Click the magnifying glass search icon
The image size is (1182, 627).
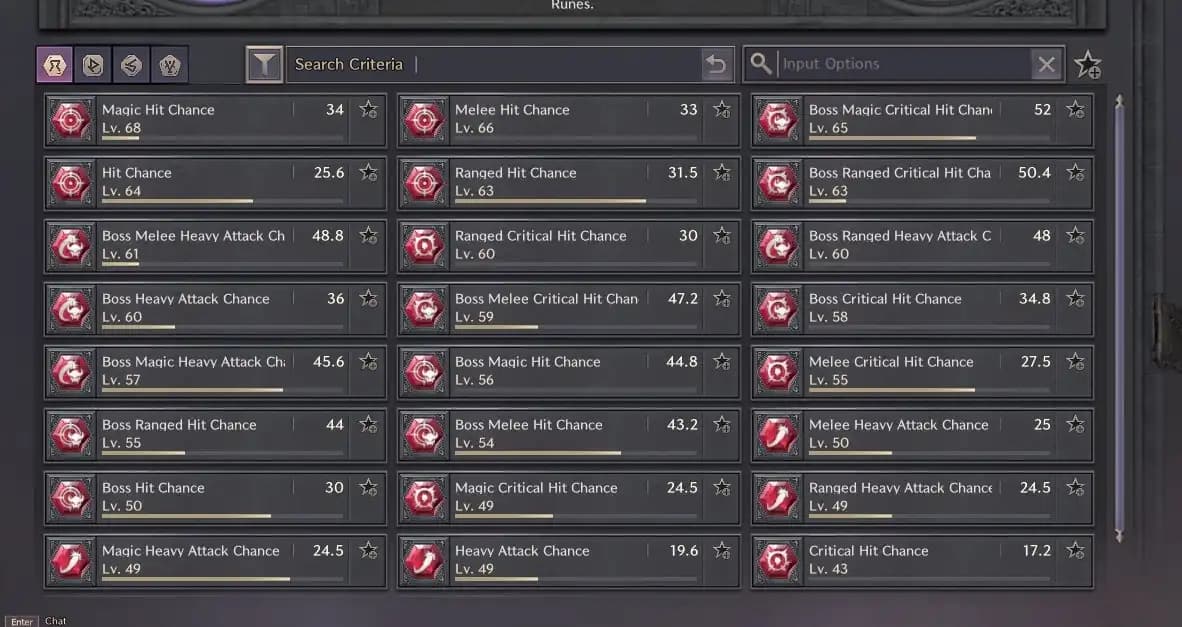pyautogui.click(x=761, y=64)
